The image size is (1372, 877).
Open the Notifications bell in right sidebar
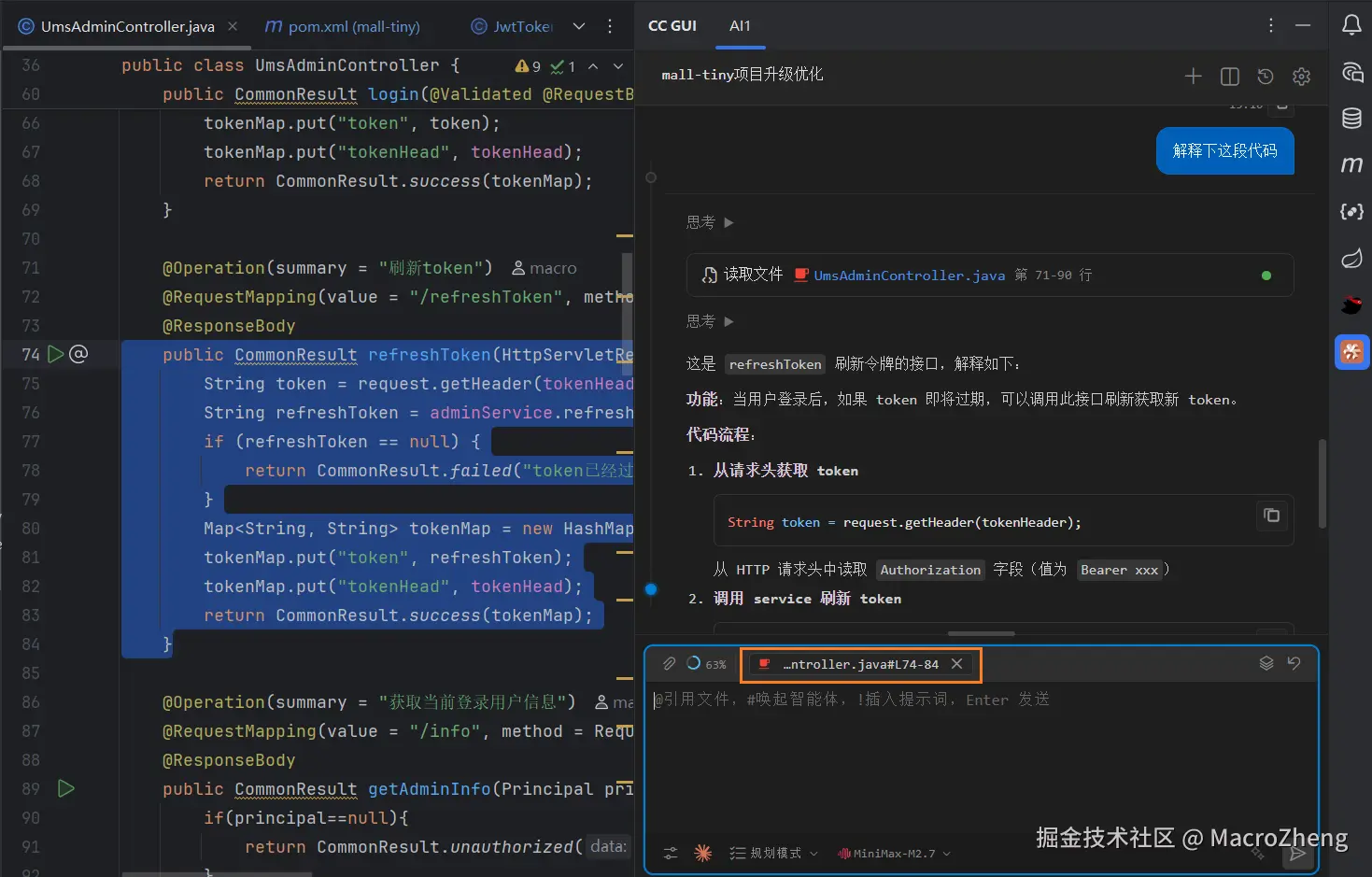[x=1351, y=25]
